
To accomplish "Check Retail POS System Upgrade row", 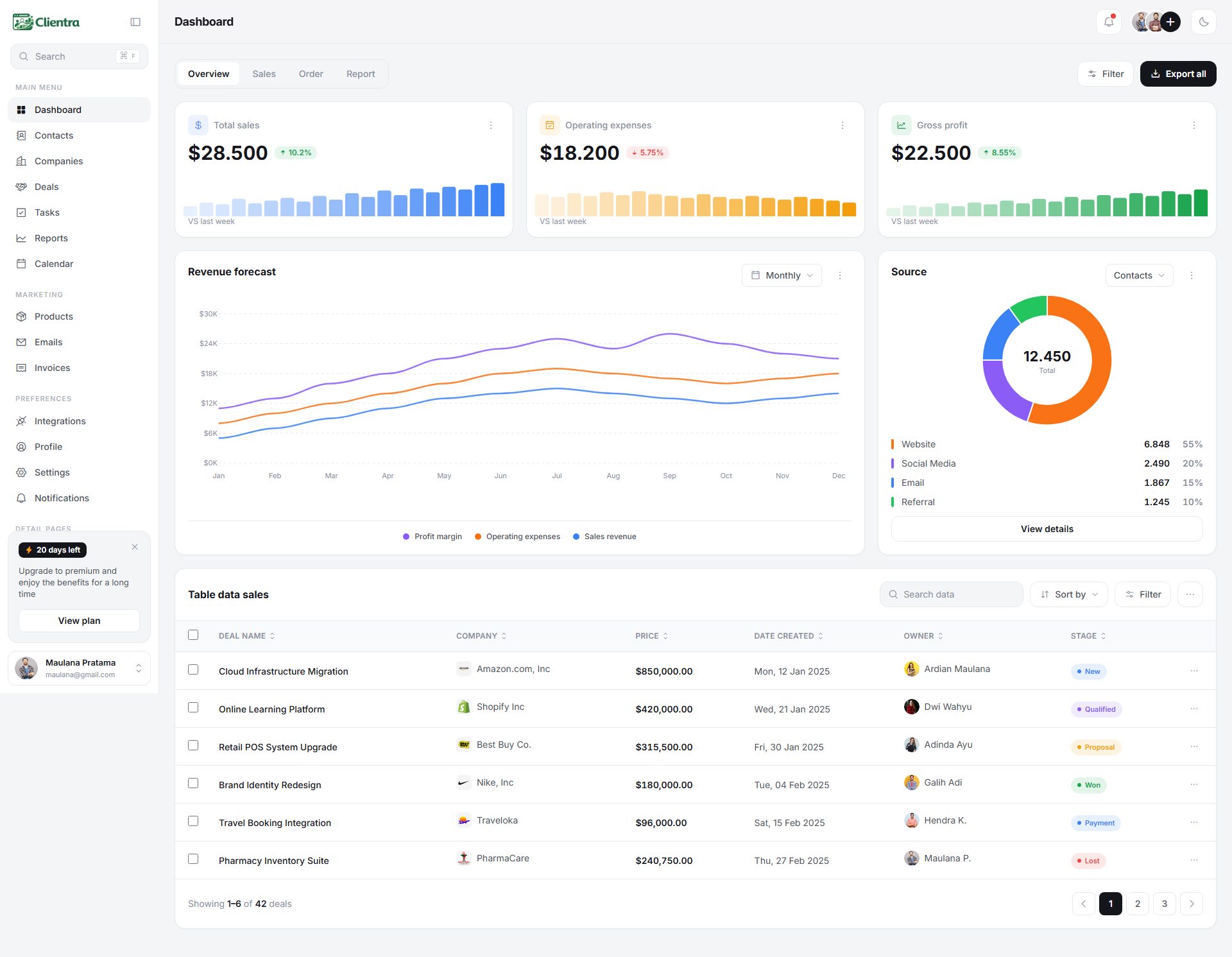I will 193,745.
